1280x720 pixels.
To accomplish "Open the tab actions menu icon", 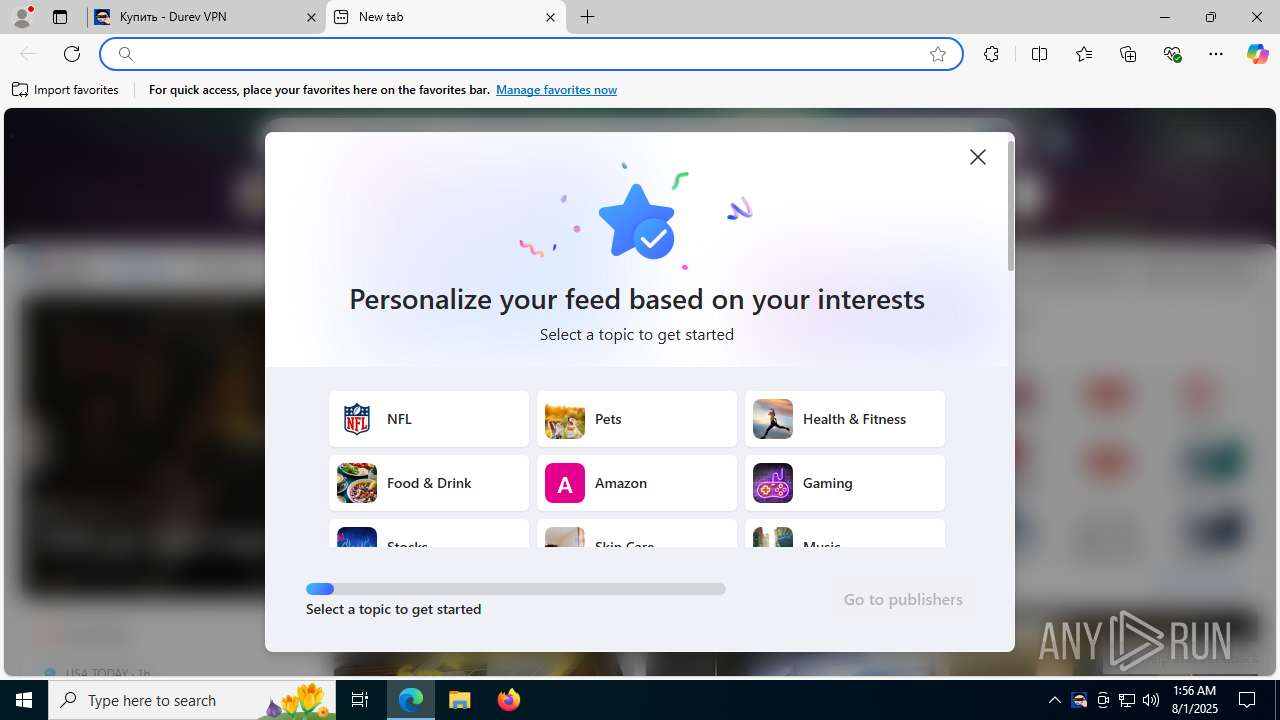I will click(x=60, y=17).
